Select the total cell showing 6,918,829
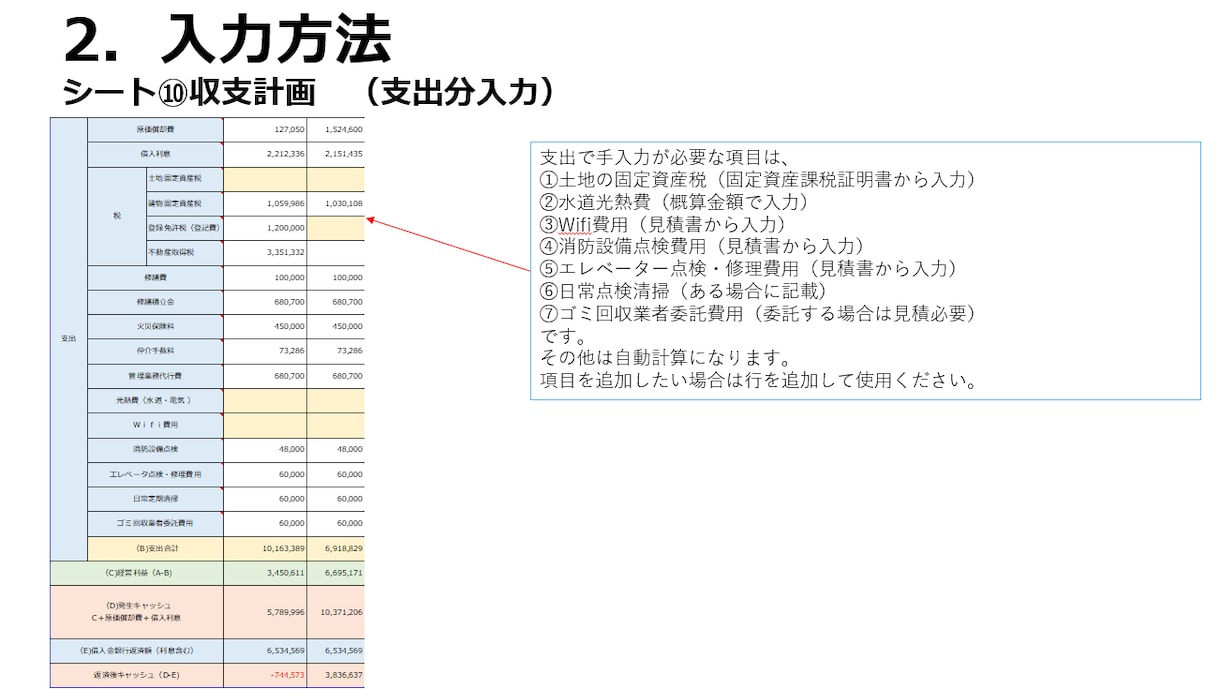The width and height of the screenshot is (1220, 689). (x=336, y=548)
